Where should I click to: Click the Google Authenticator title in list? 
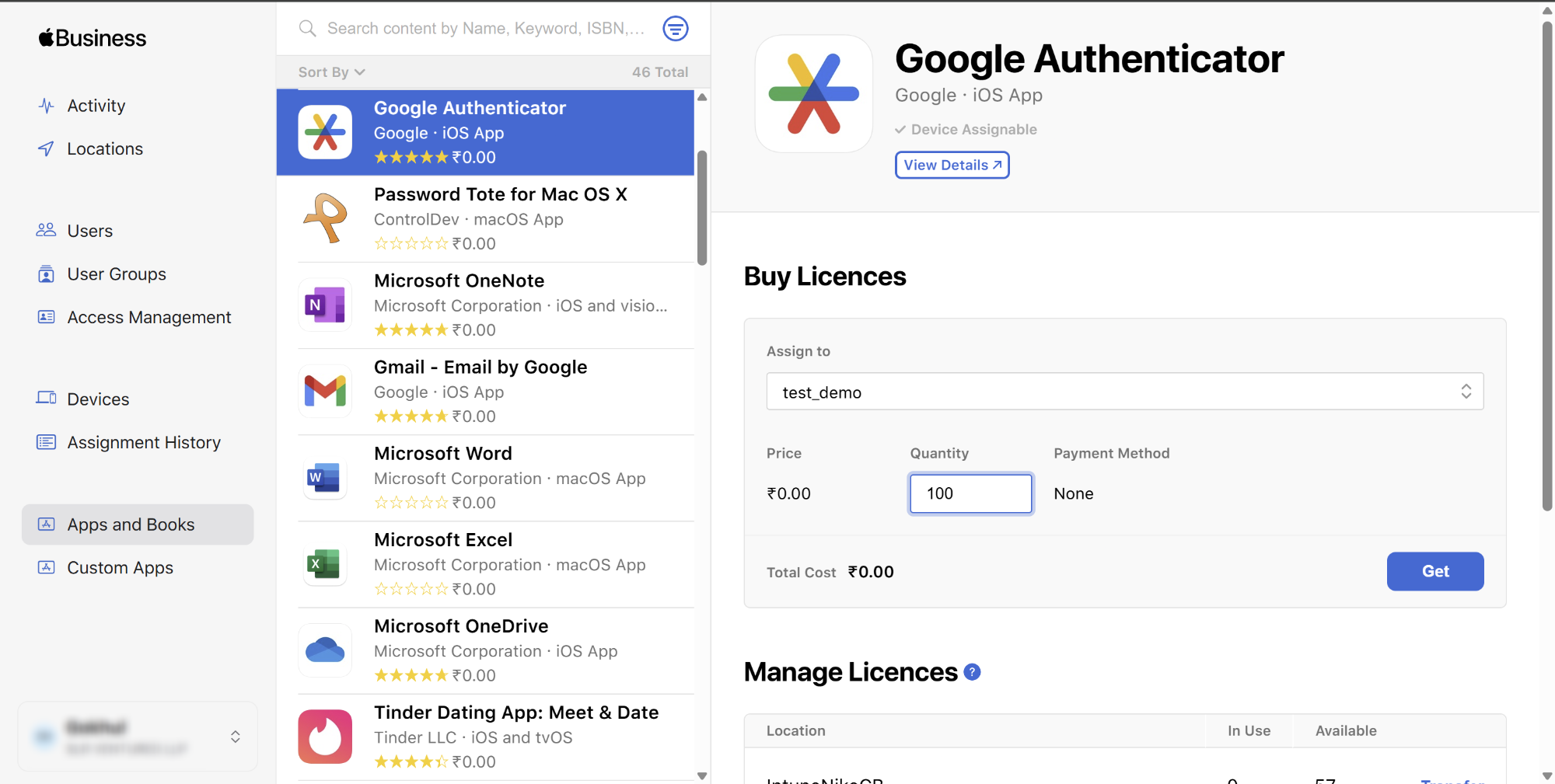(x=470, y=108)
